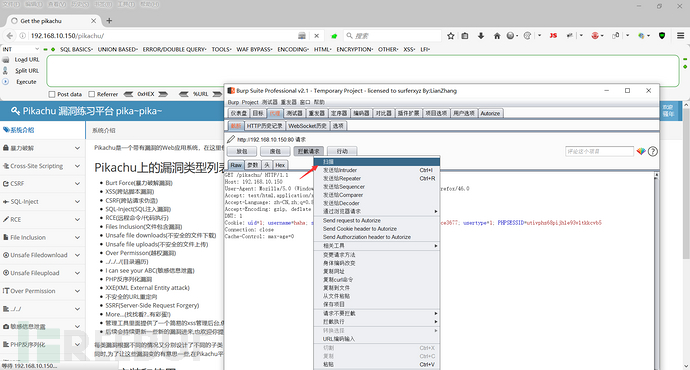The height and width of the screenshot is (370, 690).
Task: Click the pencil edit icon in Burp intercept
Action: tap(231, 139)
